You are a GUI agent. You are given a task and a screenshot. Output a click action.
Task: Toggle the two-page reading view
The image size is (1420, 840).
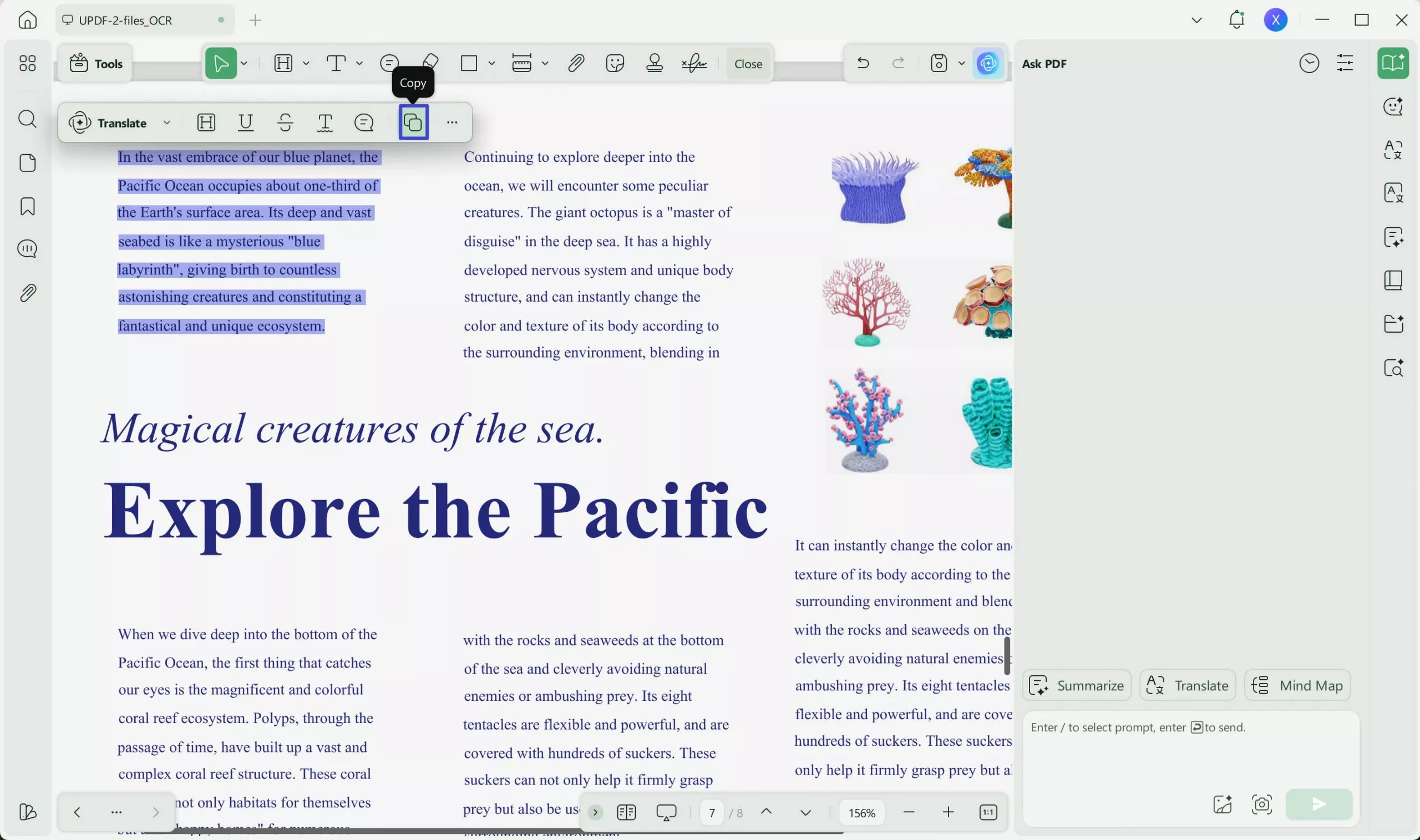626,812
